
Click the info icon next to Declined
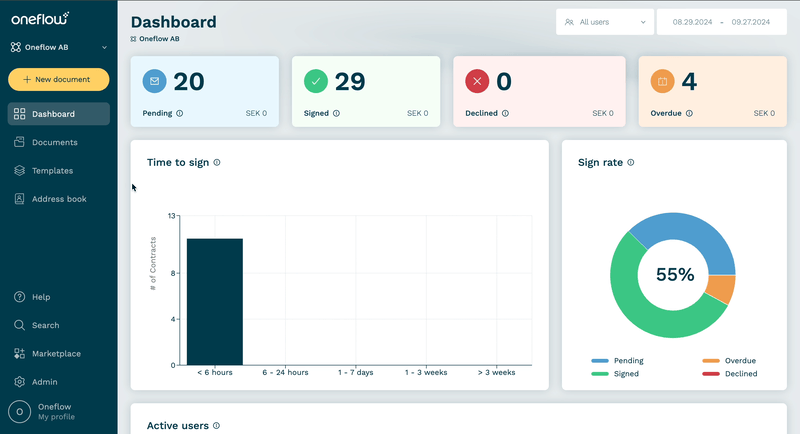coord(505,113)
